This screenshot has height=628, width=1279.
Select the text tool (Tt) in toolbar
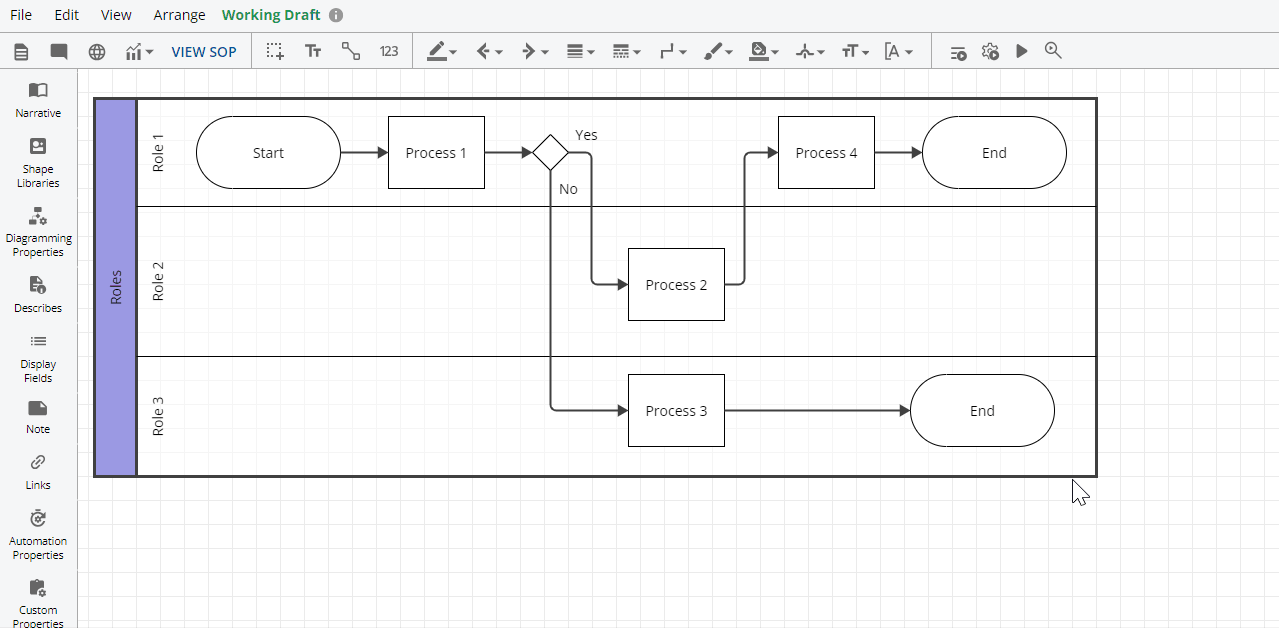pos(313,51)
